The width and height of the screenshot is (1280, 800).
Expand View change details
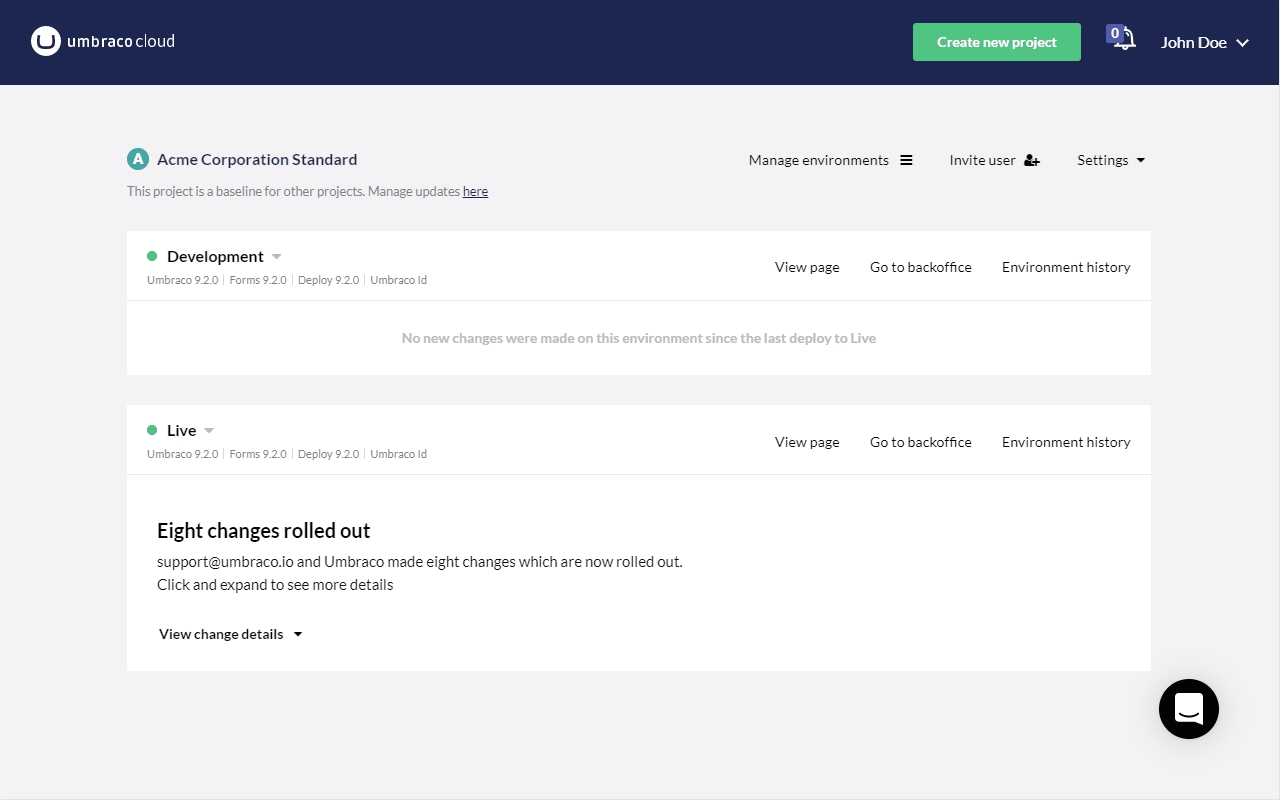click(230, 634)
